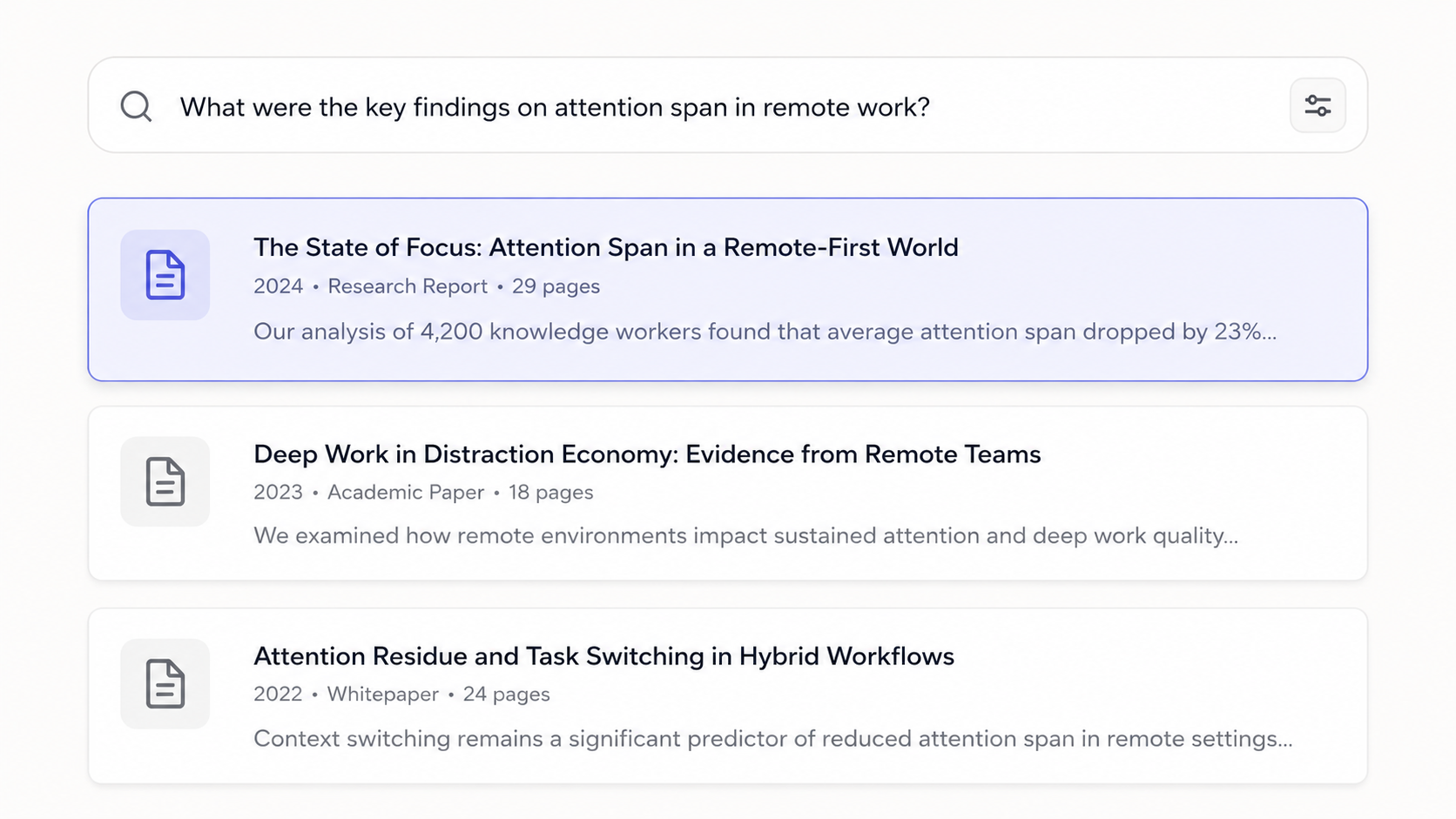The width and height of the screenshot is (1456, 819).
Task: Click the Attention Residue document icon
Action: tap(165, 684)
